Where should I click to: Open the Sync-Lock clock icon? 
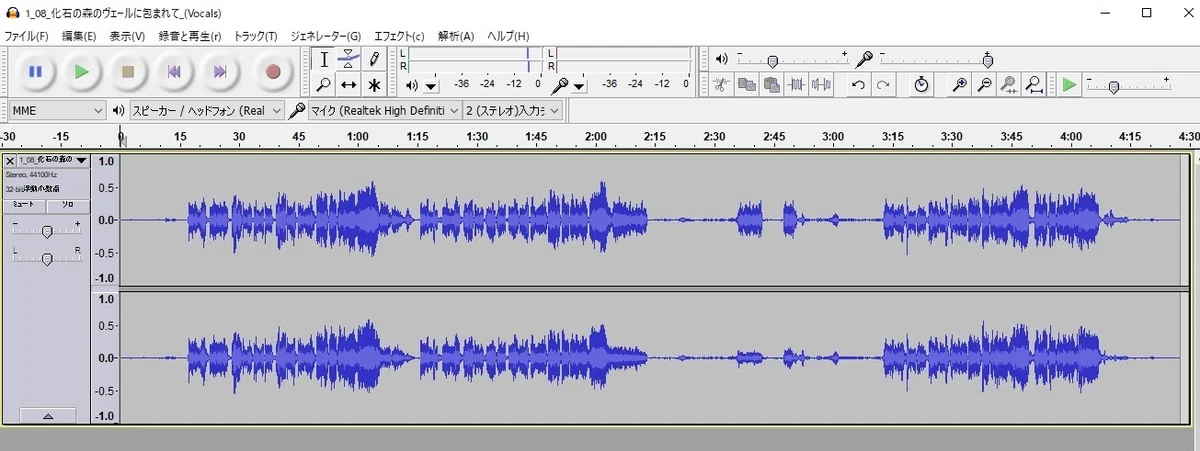point(921,85)
